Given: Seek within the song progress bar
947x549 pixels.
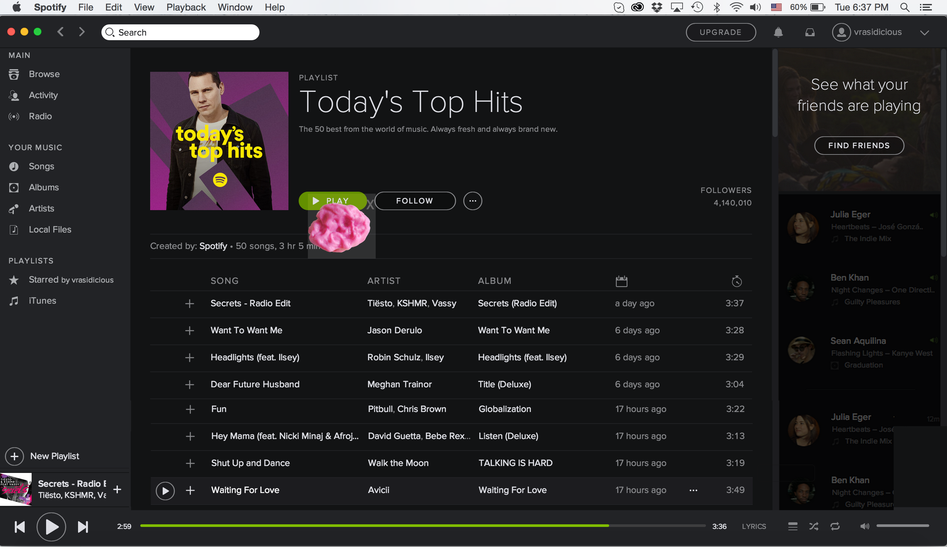Looking at the screenshot, I should [x=423, y=526].
